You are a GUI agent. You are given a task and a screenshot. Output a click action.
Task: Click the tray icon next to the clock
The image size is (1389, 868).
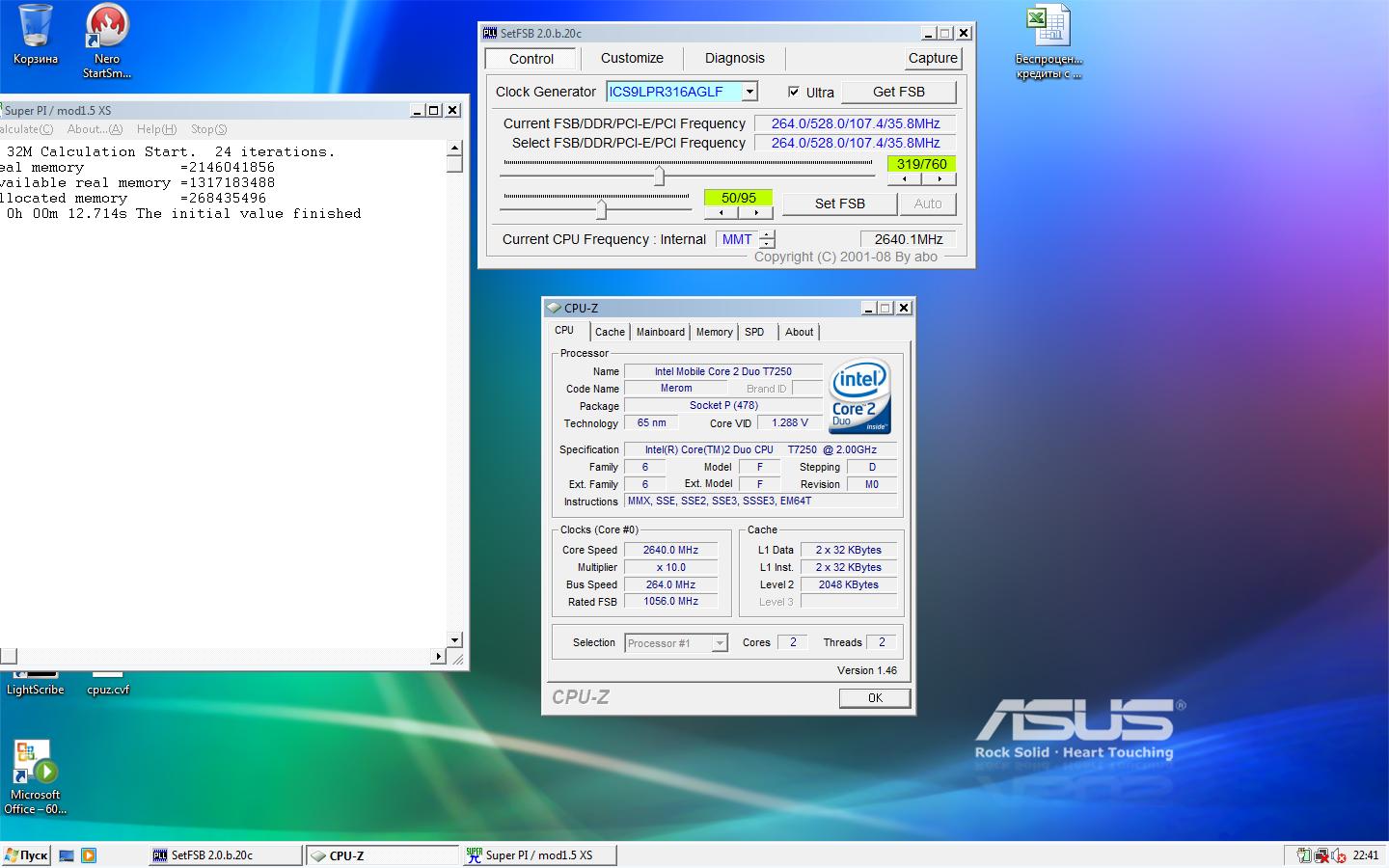pos(1340,855)
